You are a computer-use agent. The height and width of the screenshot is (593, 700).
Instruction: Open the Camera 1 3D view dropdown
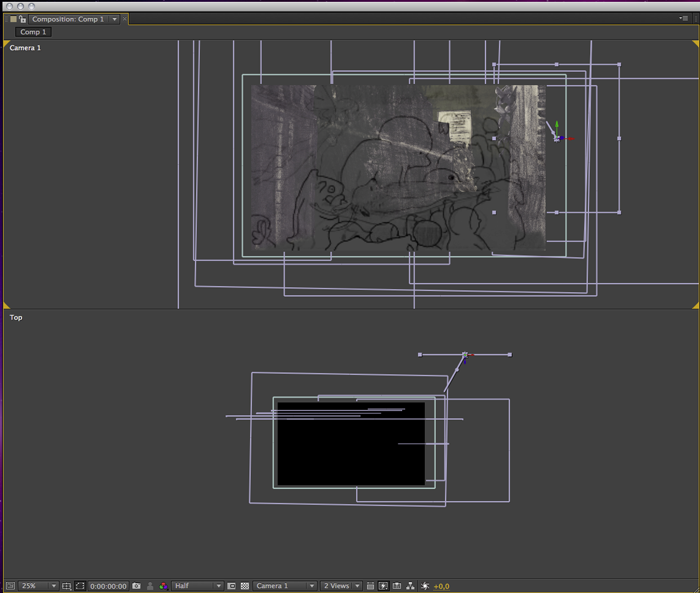(x=285, y=586)
